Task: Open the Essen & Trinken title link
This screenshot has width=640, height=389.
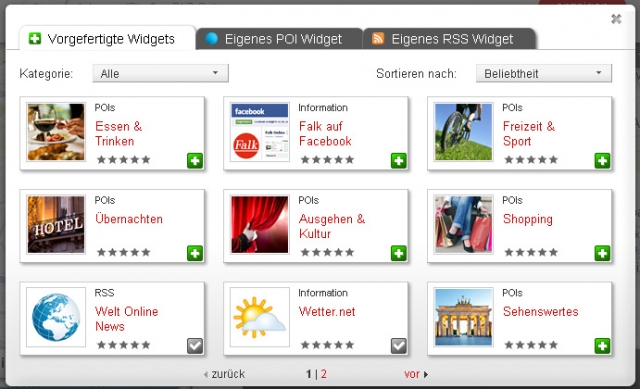Action: (118, 133)
